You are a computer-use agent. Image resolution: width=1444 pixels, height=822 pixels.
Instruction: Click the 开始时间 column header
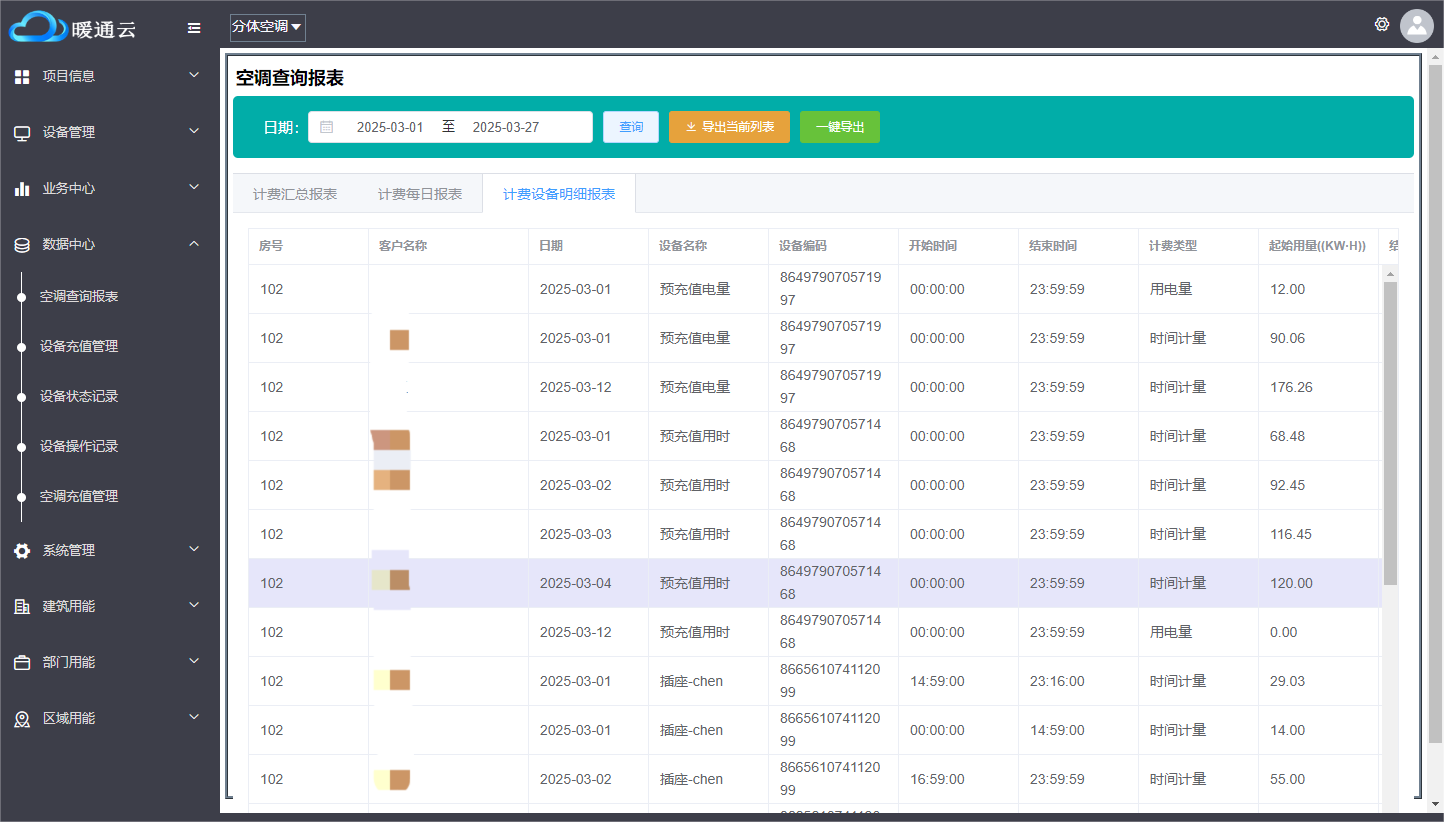958,246
